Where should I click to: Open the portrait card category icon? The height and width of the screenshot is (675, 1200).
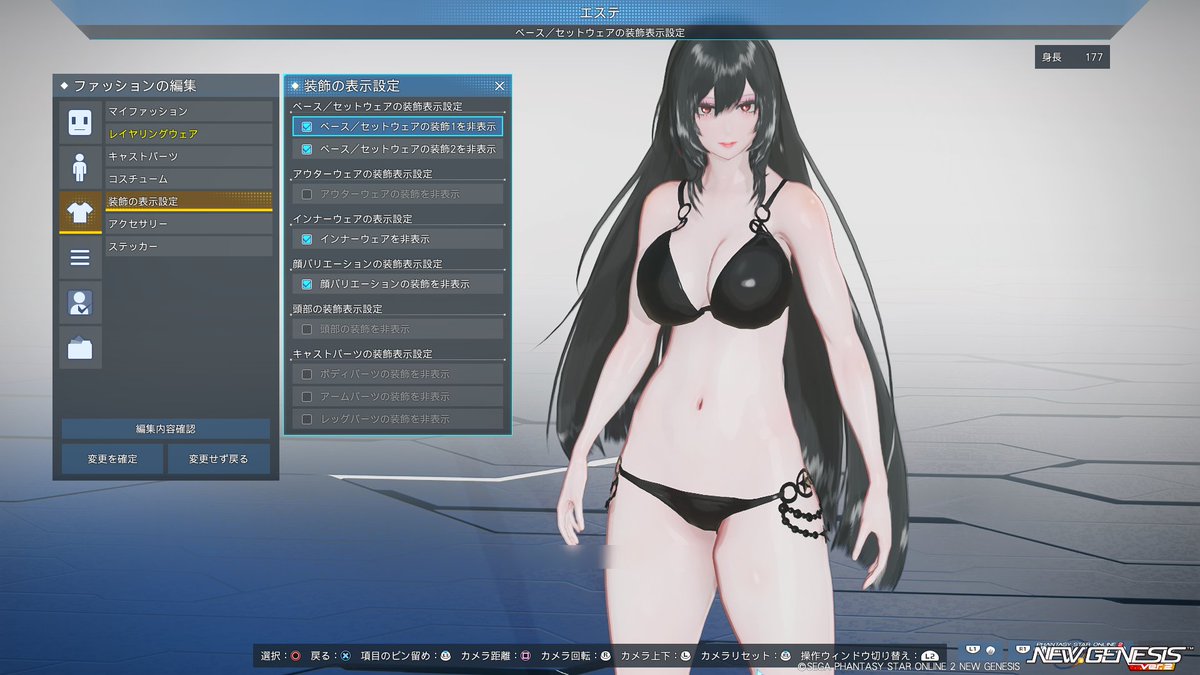80,302
